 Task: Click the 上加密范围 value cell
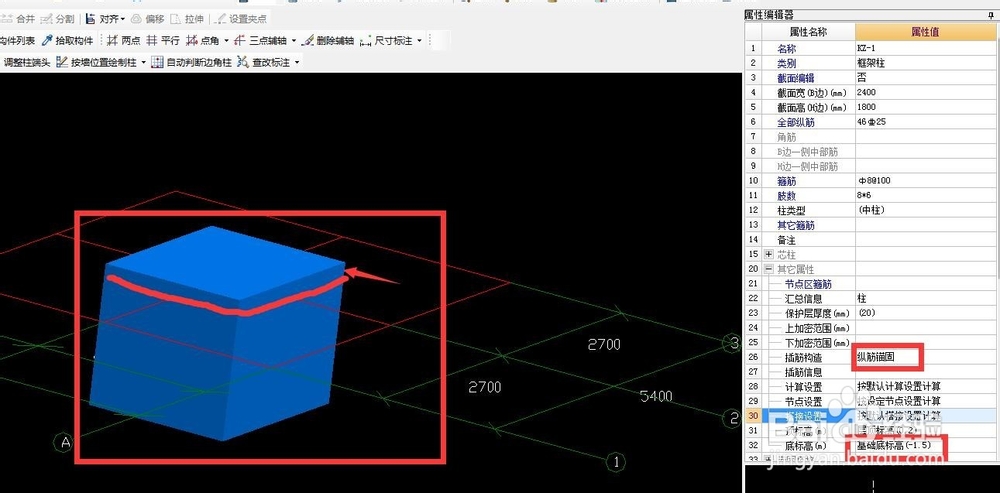[x=925, y=328]
